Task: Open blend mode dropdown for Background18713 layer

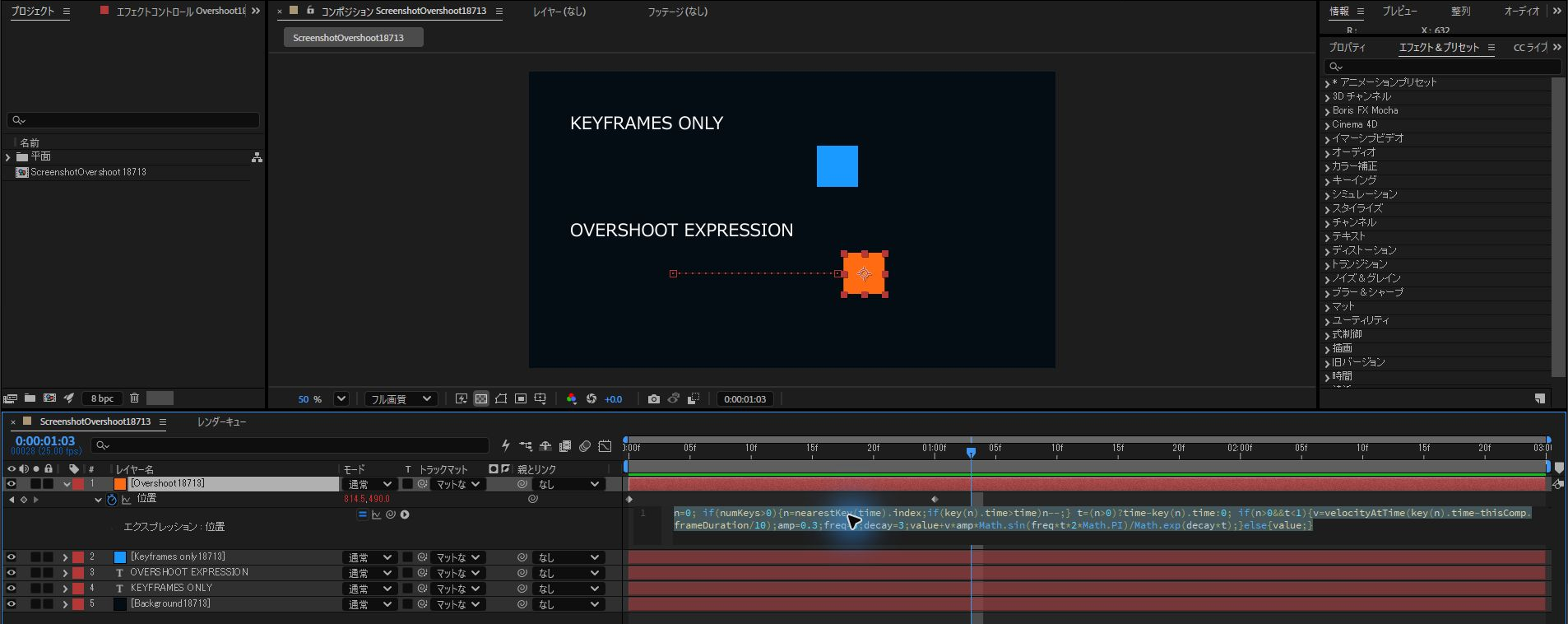Action: 369,604
